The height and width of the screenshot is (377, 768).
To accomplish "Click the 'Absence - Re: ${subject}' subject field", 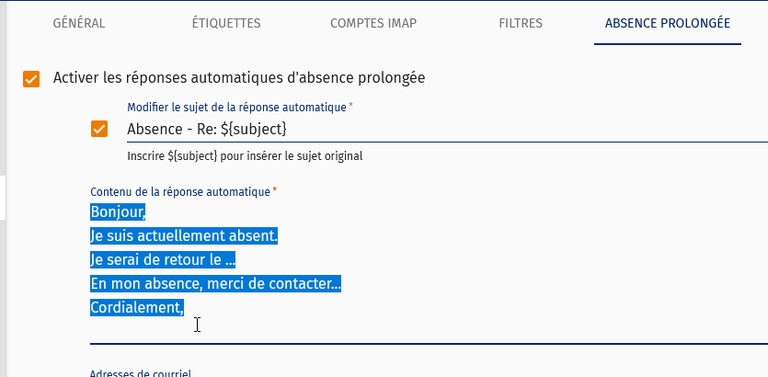I will [447, 129].
